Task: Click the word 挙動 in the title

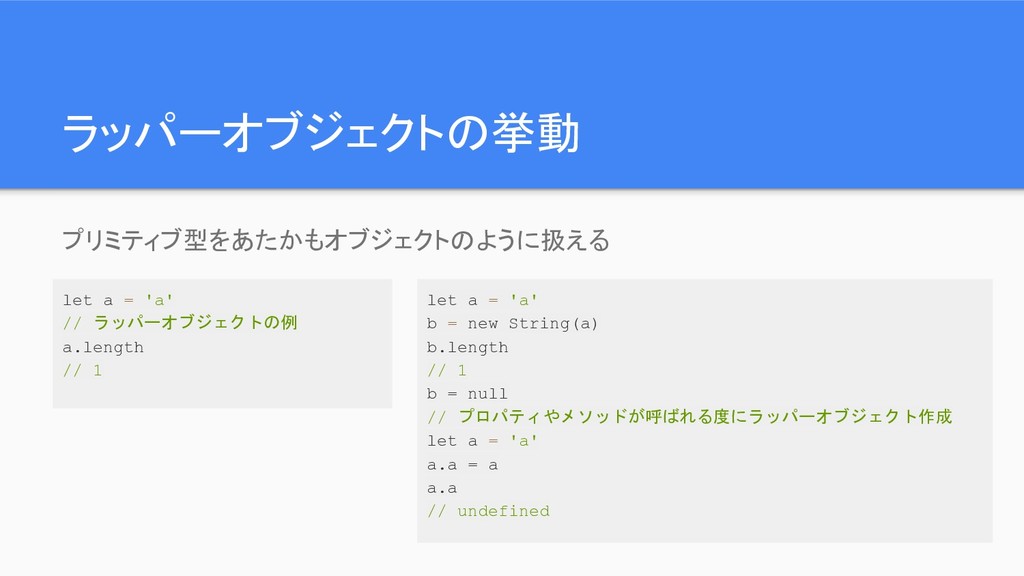Action: 536,133
